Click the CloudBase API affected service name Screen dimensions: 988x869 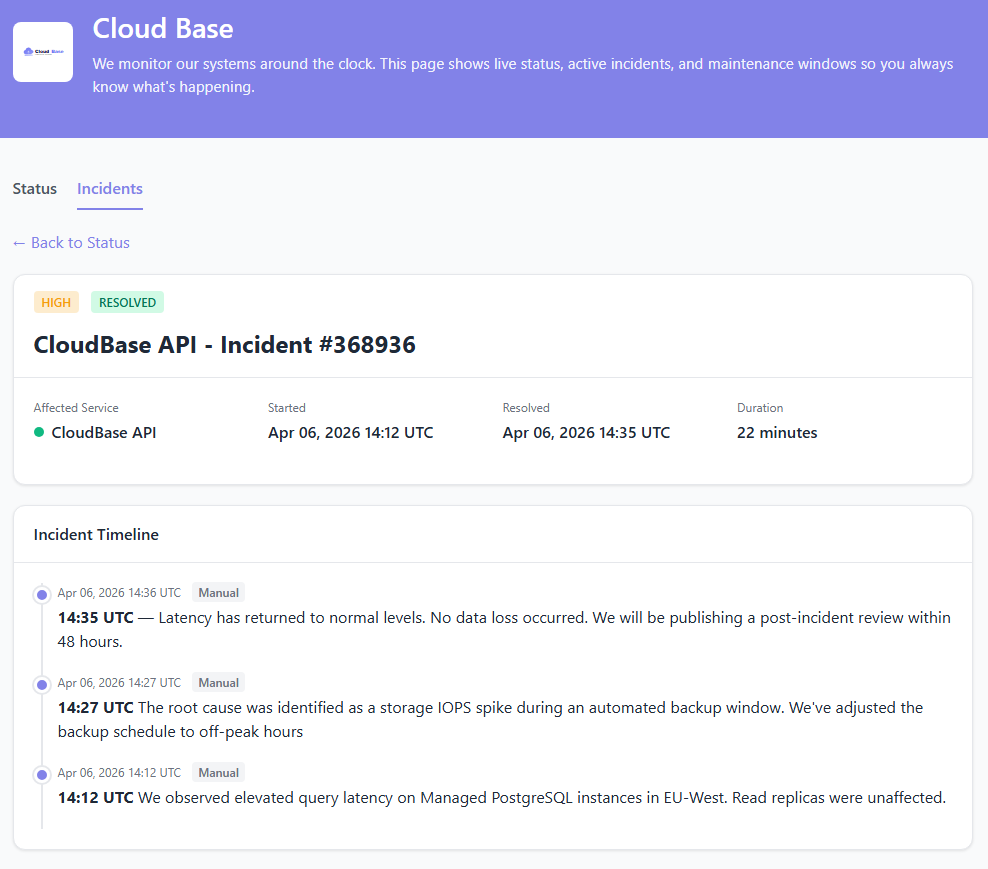coord(104,433)
